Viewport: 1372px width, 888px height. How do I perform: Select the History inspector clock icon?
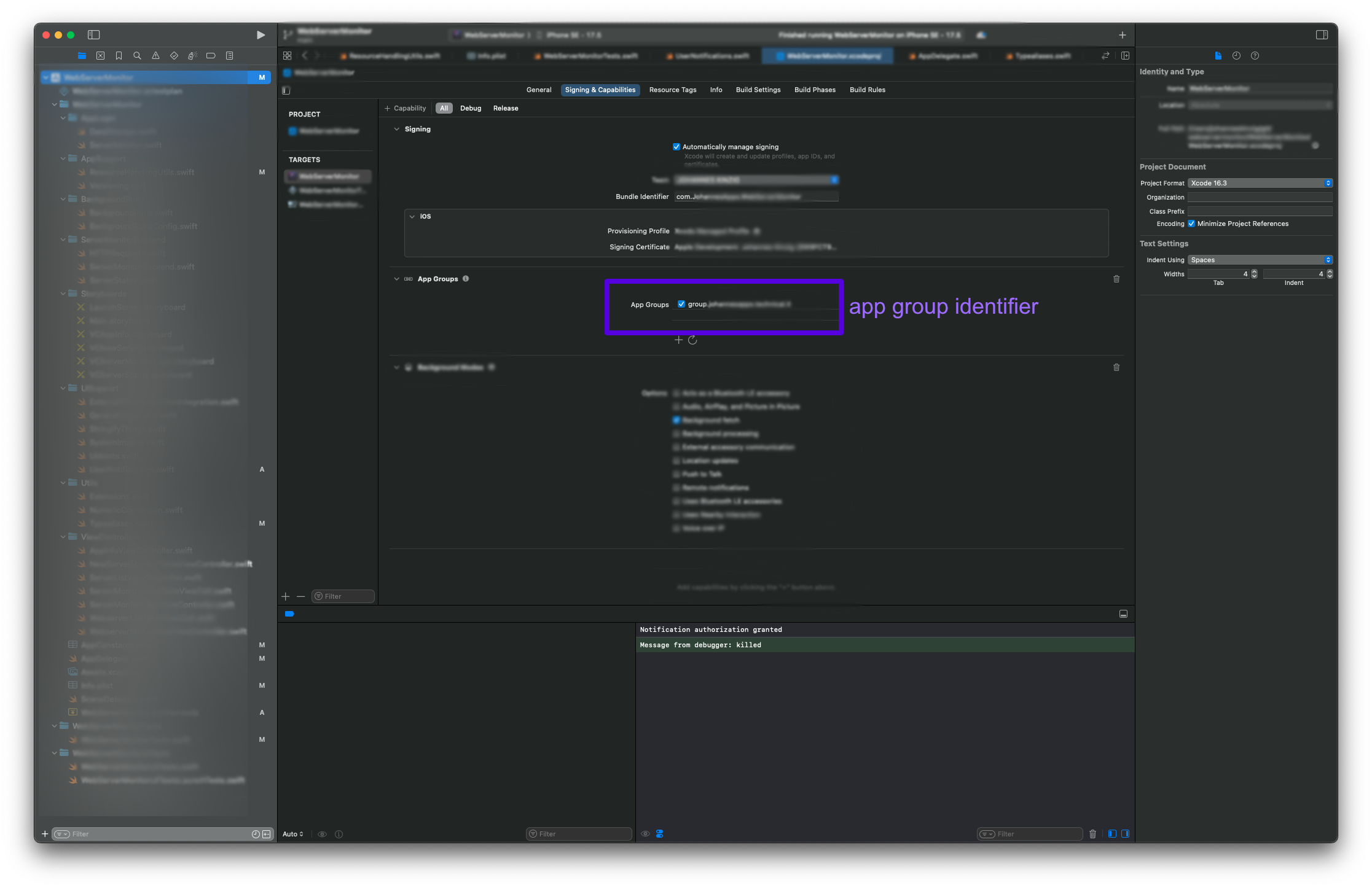click(x=1236, y=56)
